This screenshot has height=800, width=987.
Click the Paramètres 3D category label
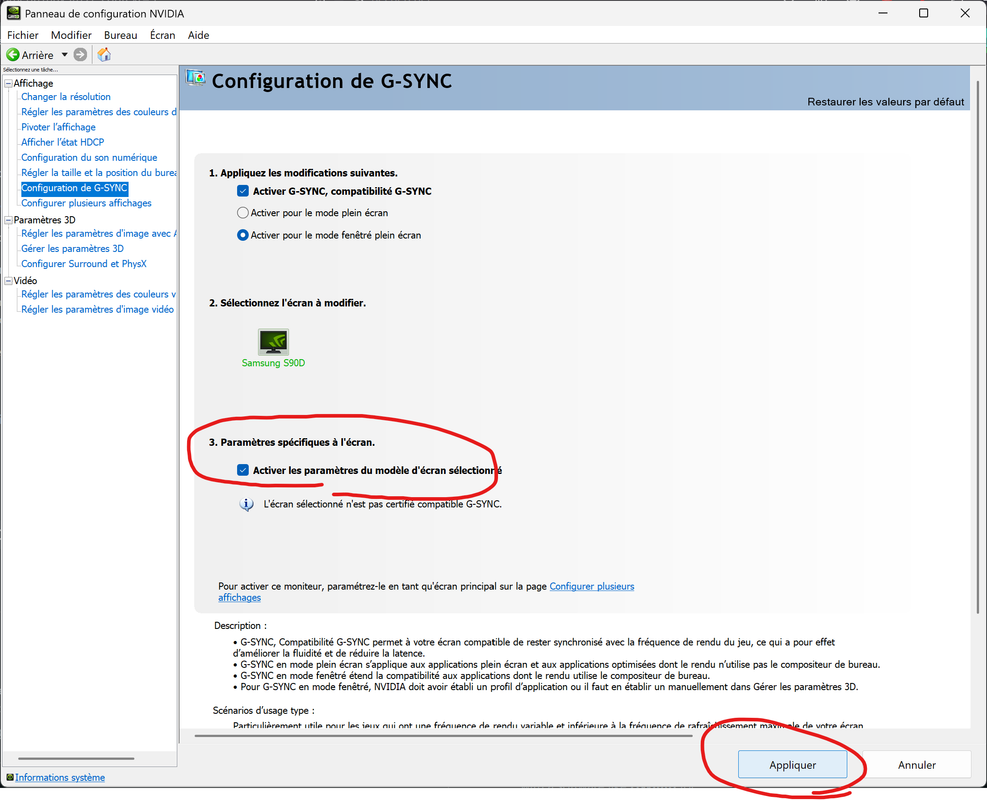(45, 220)
